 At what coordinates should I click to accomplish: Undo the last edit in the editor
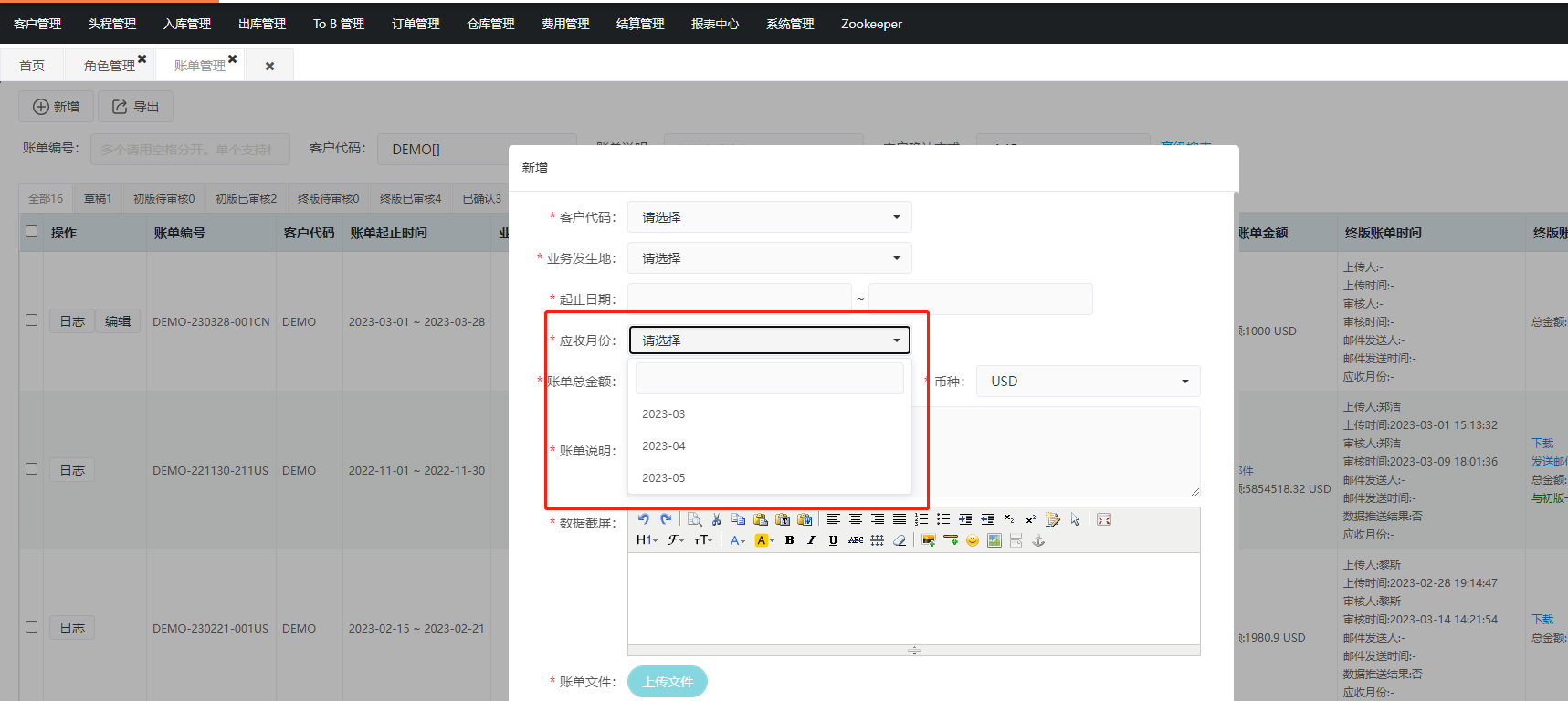(644, 519)
